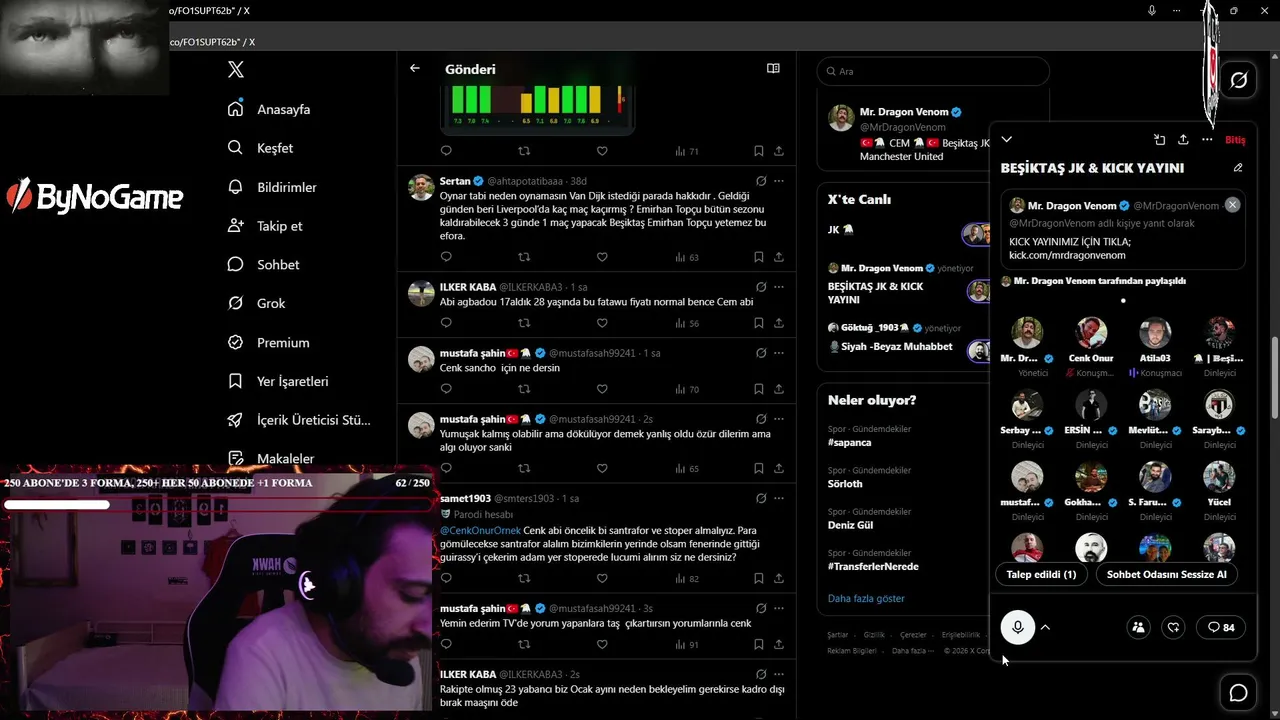Open Spaces pop-out dock icon
This screenshot has width=1280, height=720.
[1159, 140]
